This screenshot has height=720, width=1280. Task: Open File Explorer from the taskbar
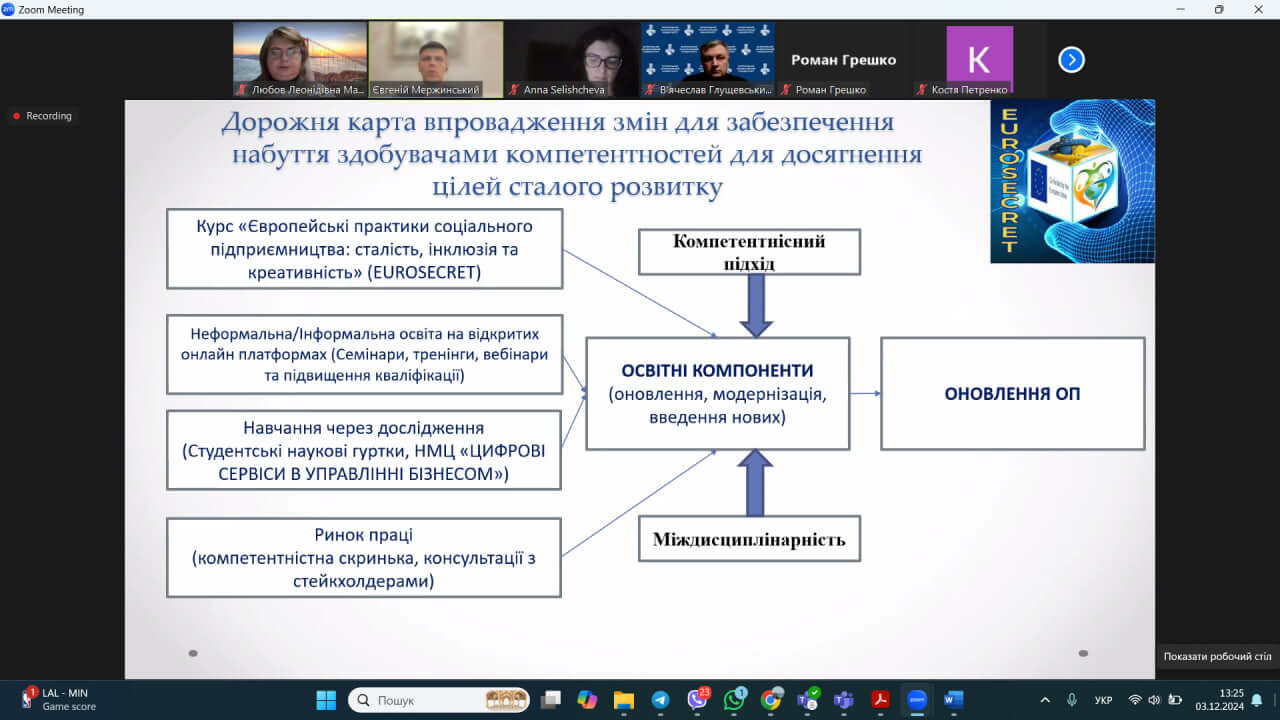click(x=624, y=700)
